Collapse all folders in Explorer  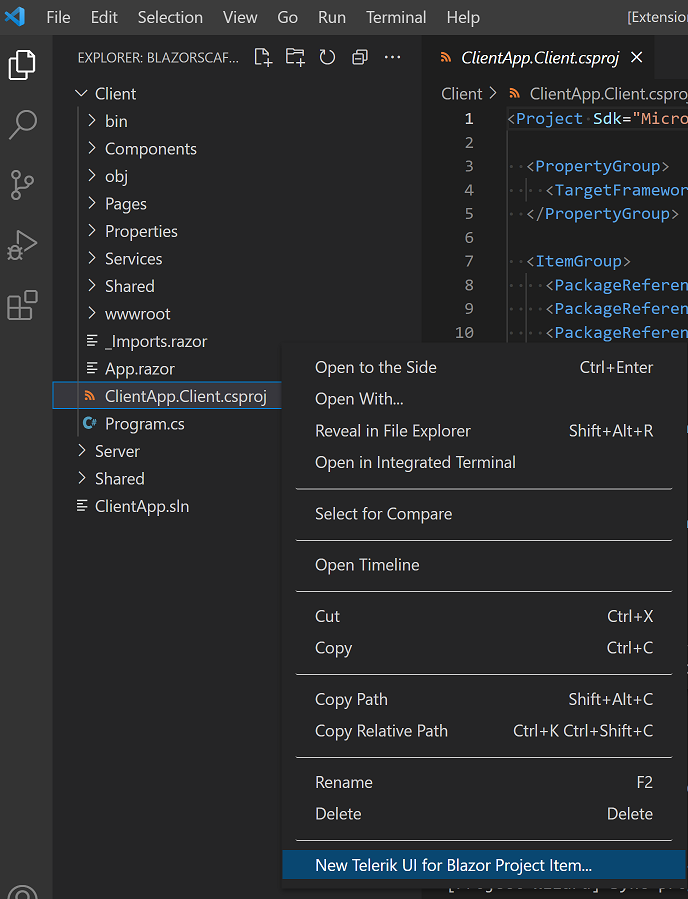click(x=359, y=57)
